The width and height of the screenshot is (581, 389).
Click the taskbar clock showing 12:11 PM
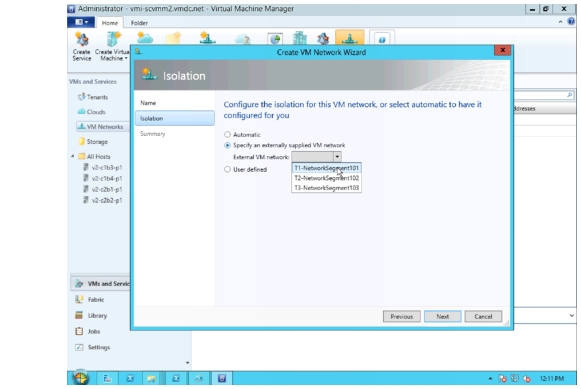pyautogui.click(x=552, y=378)
